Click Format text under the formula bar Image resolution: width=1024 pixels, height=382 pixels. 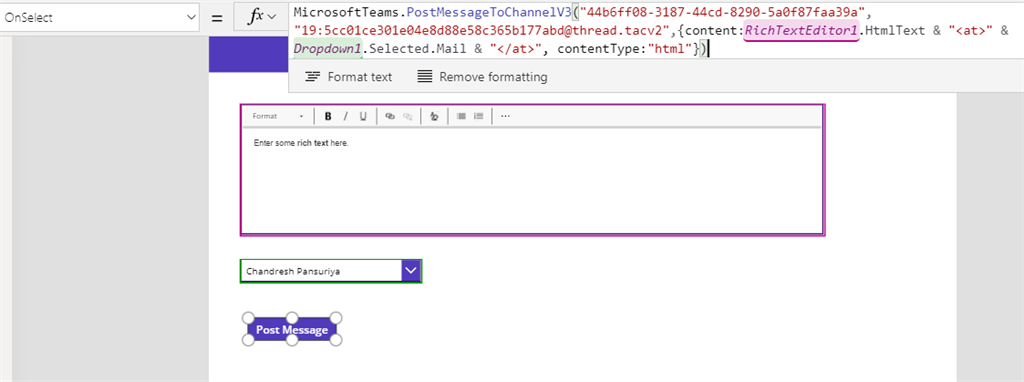pyautogui.click(x=349, y=77)
